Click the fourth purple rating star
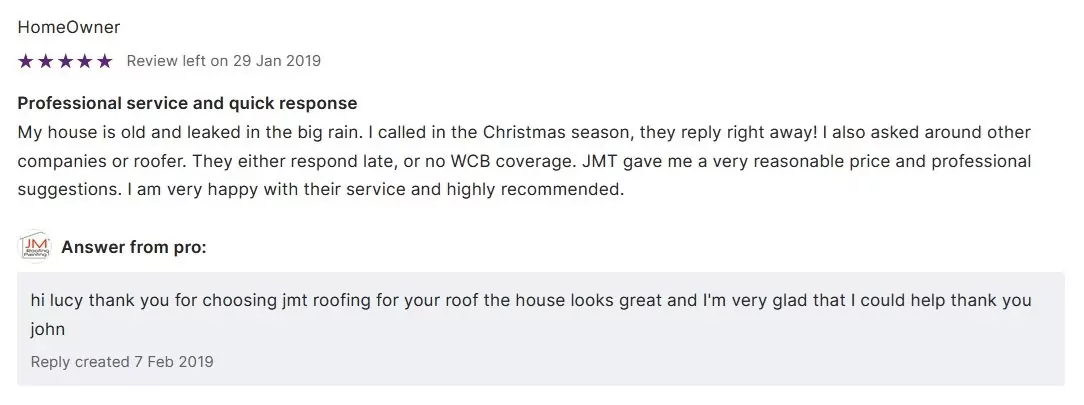The width and height of the screenshot is (1084, 405). pos(84,61)
